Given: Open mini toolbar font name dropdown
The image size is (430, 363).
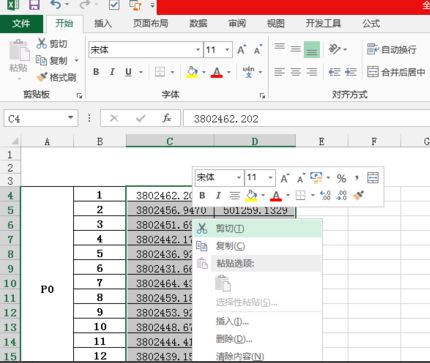Looking at the screenshot, I should pyautogui.click(x=239, y=178).
